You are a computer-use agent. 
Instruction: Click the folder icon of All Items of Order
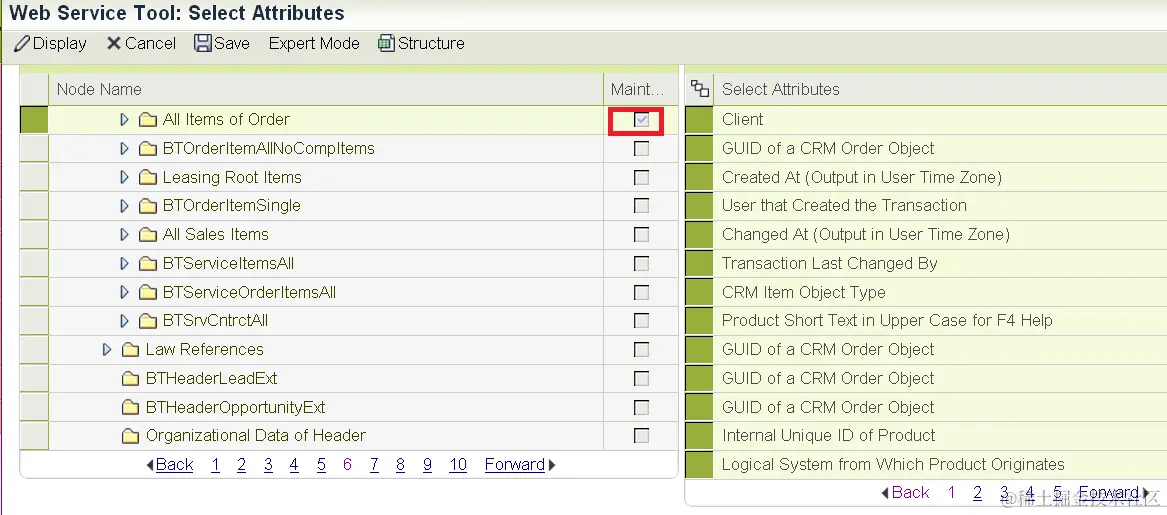click(x=148, y=120)
